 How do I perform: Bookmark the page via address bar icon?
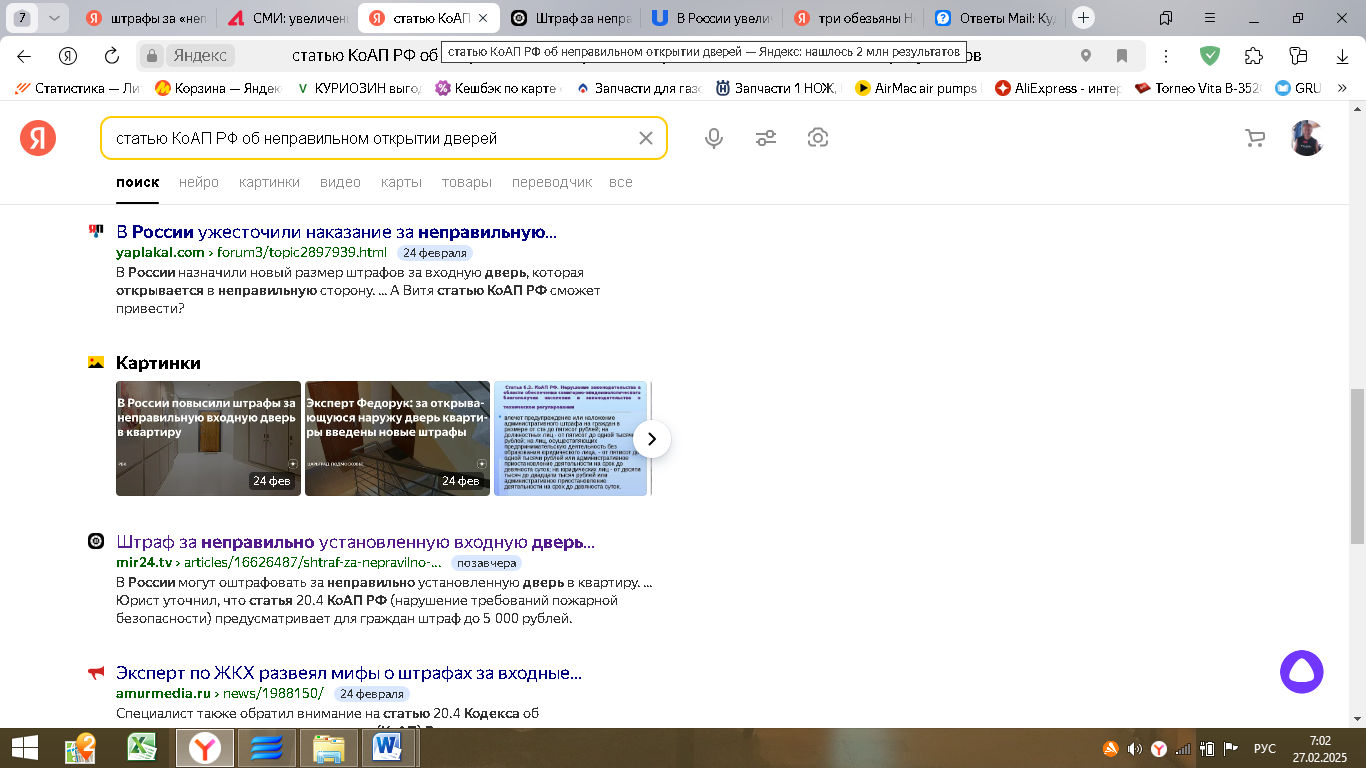point(1122,56)
